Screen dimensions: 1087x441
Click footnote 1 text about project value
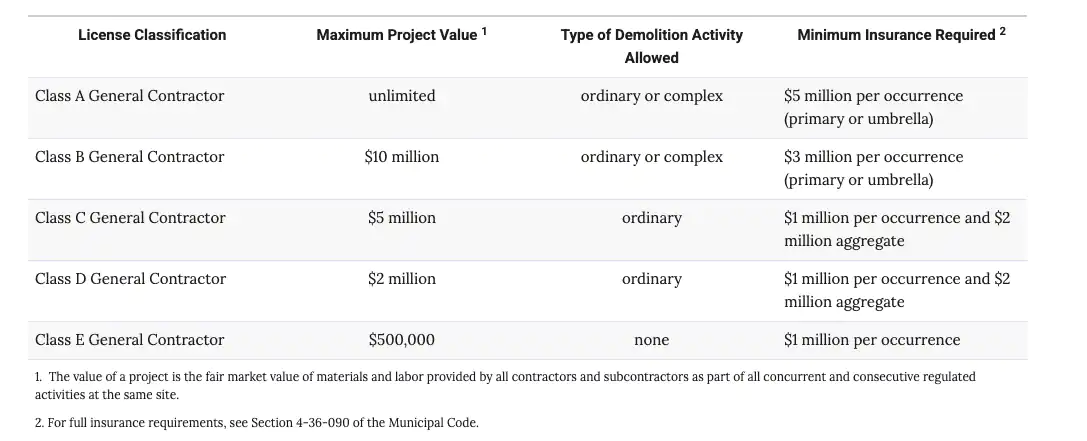(x=505, y=385)
